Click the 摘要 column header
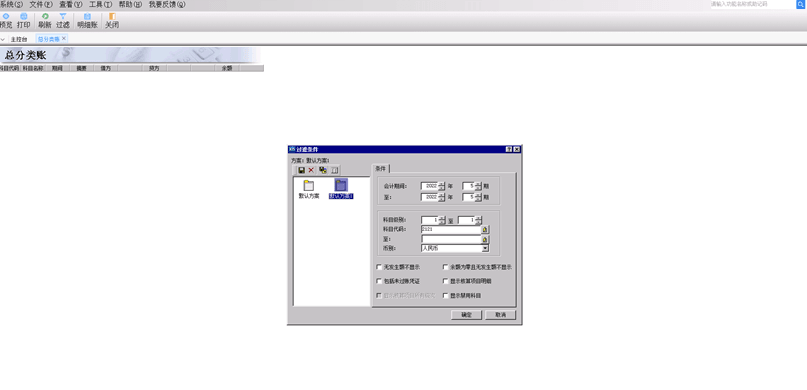This screenshot has height=390, width=807. click(x=81, y=68)
